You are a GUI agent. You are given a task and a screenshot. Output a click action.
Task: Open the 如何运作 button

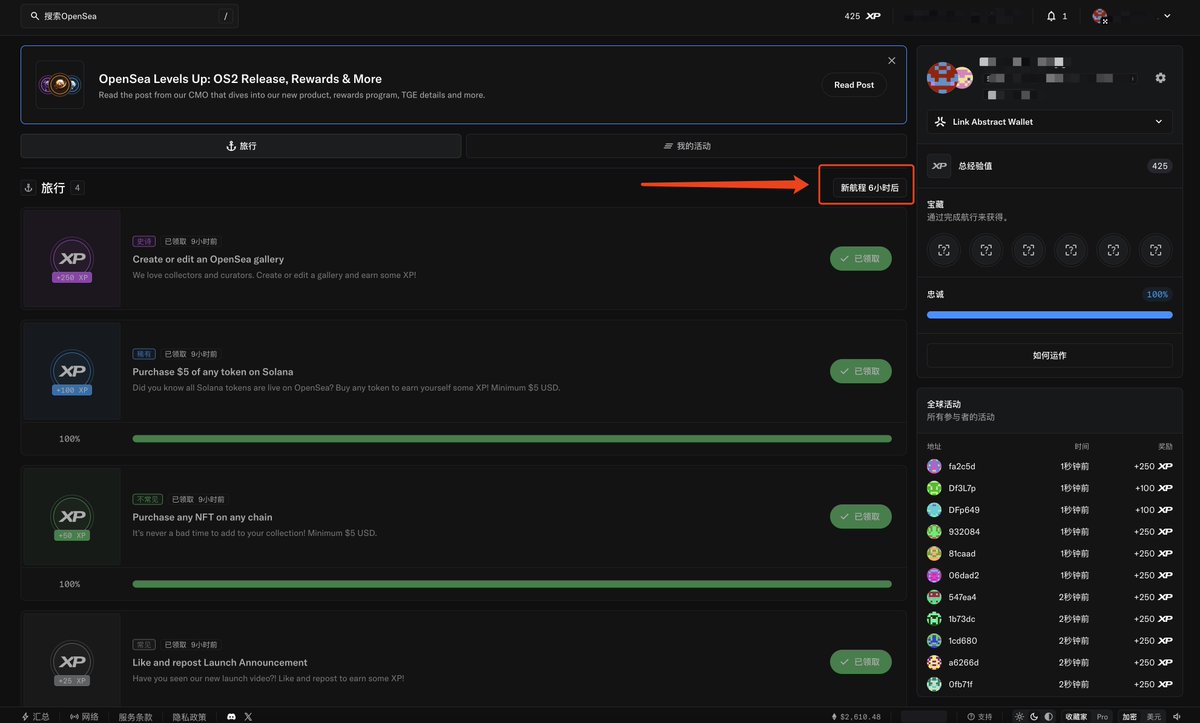tap(1049, 355)
